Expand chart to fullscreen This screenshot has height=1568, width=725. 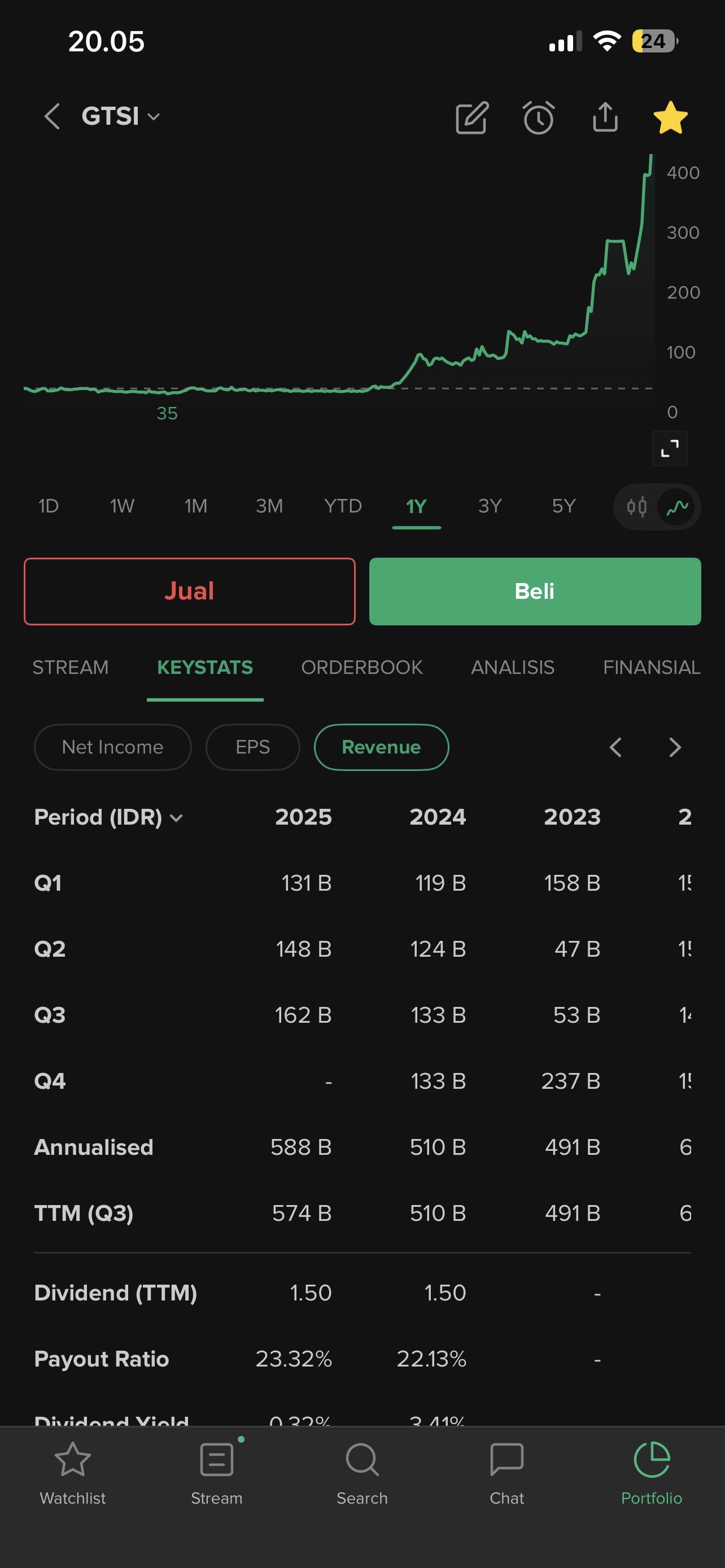(670, 449)
